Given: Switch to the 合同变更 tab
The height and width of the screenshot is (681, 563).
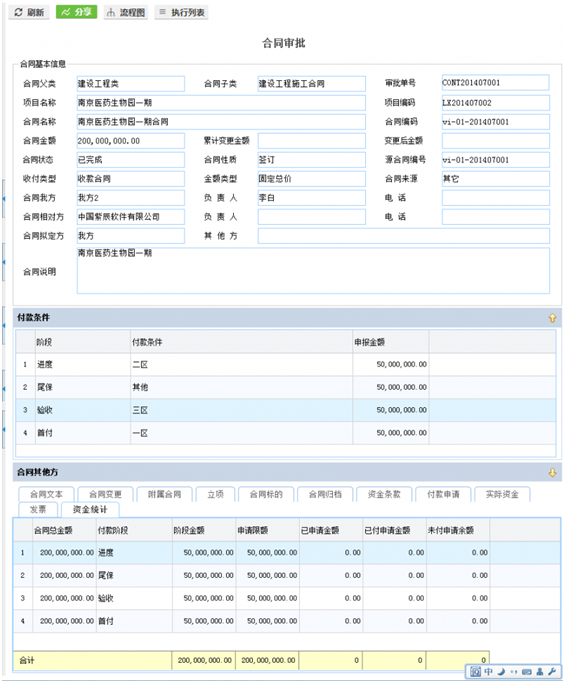Looking at the screenshot, I should click(x=105, y=494).
